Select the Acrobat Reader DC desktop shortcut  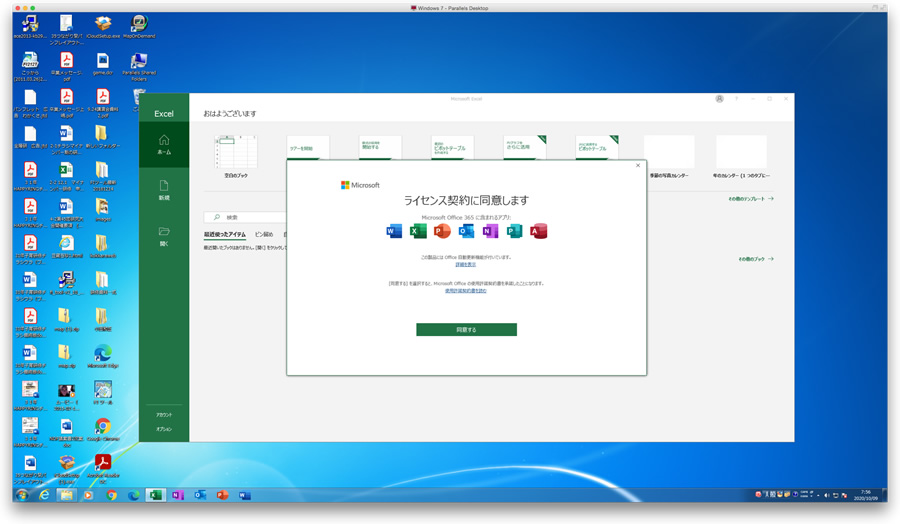coord(103,469)
